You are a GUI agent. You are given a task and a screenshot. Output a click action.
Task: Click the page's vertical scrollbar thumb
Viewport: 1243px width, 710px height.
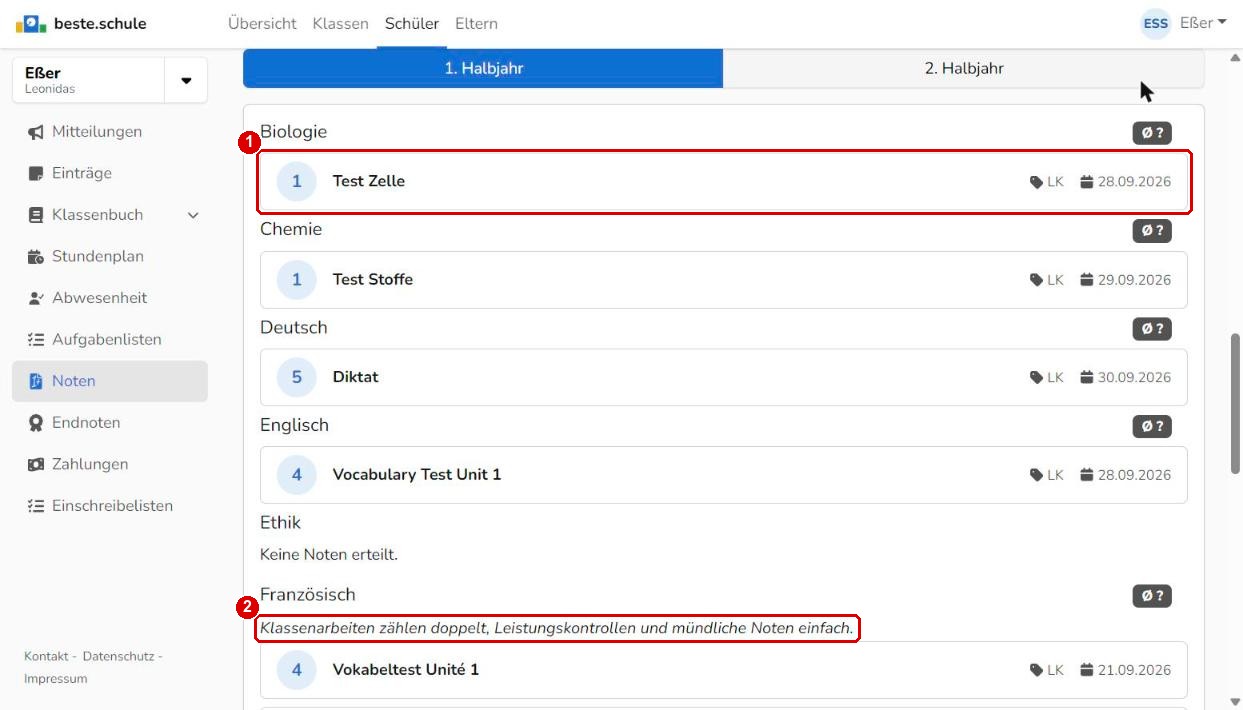tap(1235, 404)
